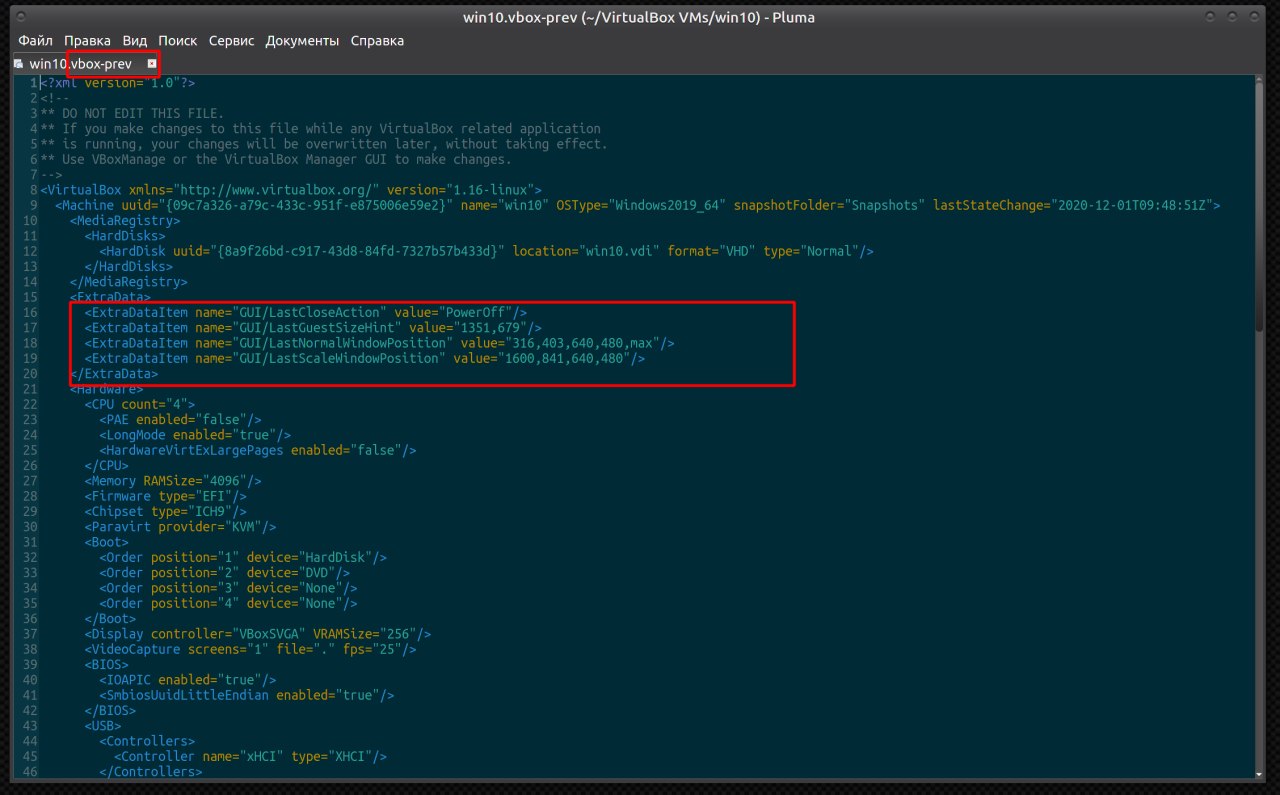
Task: Open the Сервис menu
Action: [231, 41]
